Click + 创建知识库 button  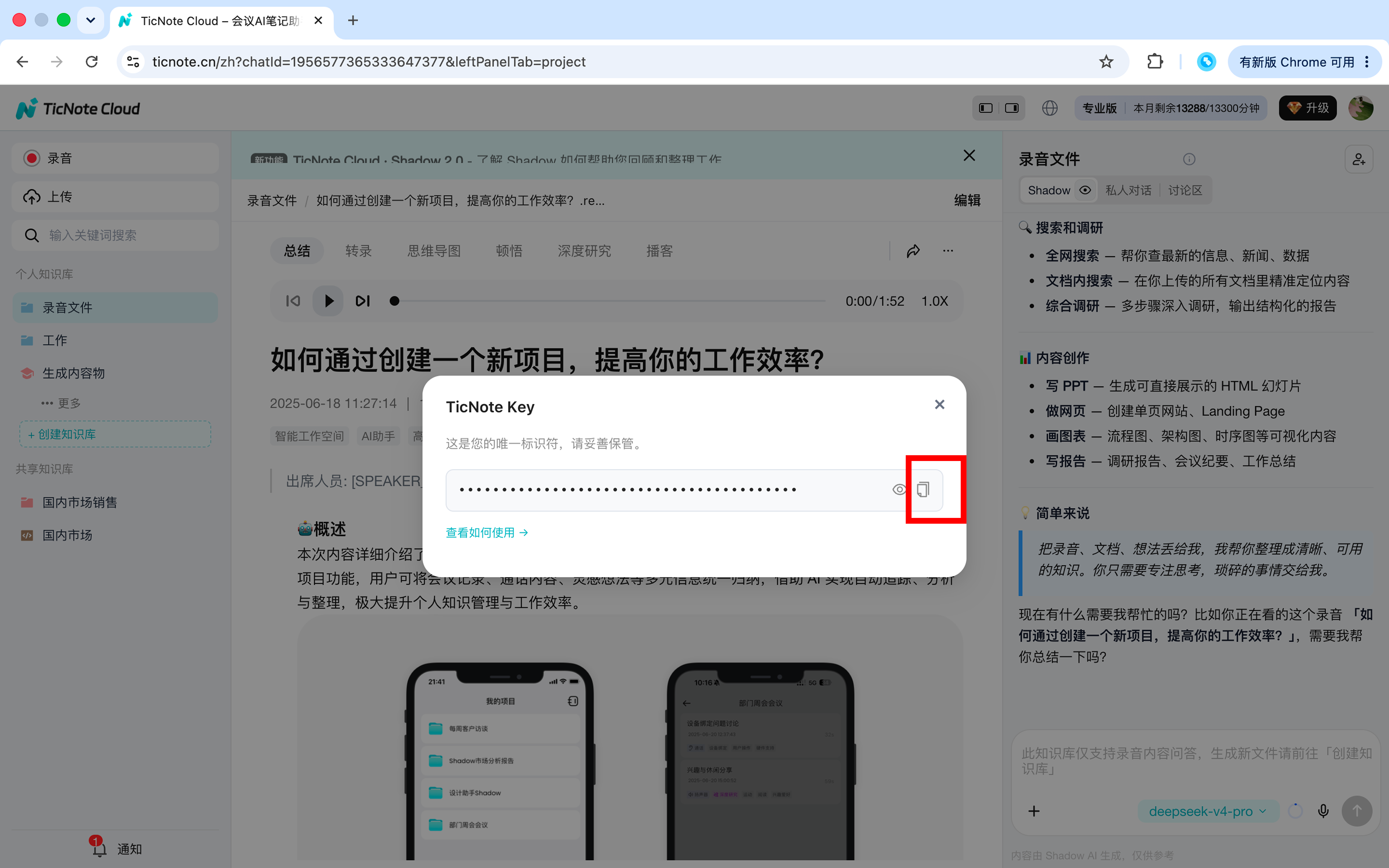115,434
